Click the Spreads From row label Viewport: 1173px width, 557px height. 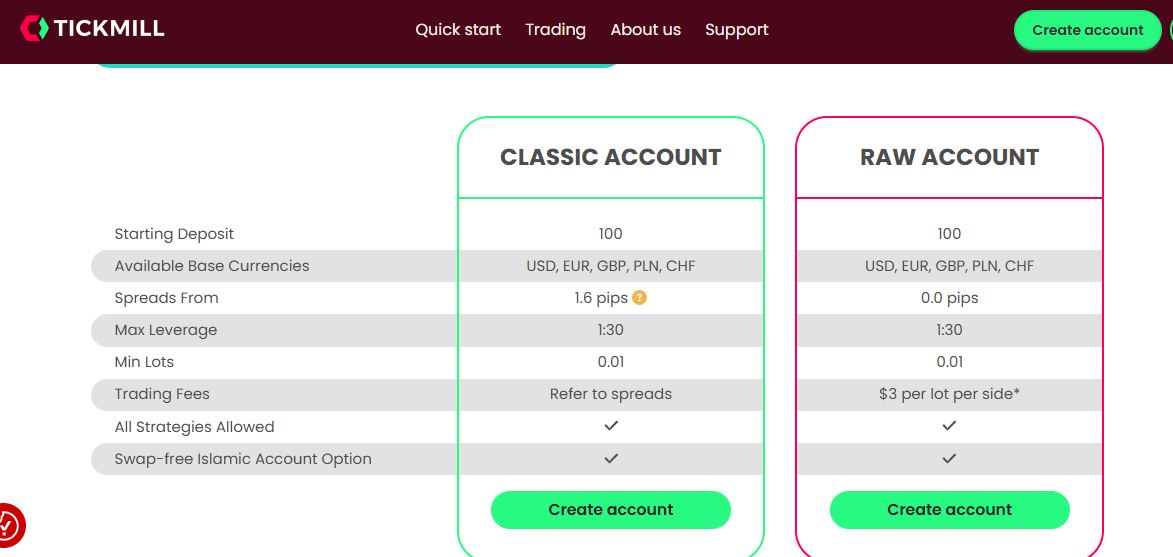[x=166, y=298]
